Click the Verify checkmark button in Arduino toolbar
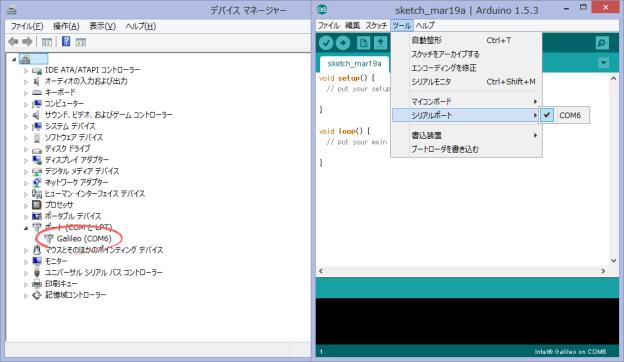624x362 pixels. point(326,43)
